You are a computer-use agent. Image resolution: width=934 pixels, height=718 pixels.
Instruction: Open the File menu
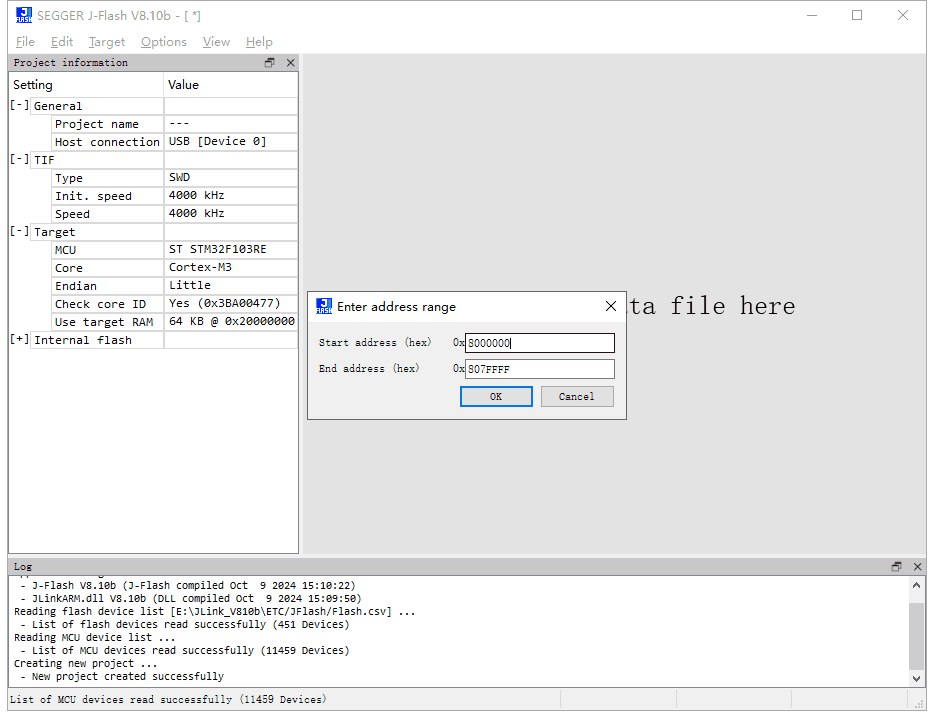pos(24,42)
